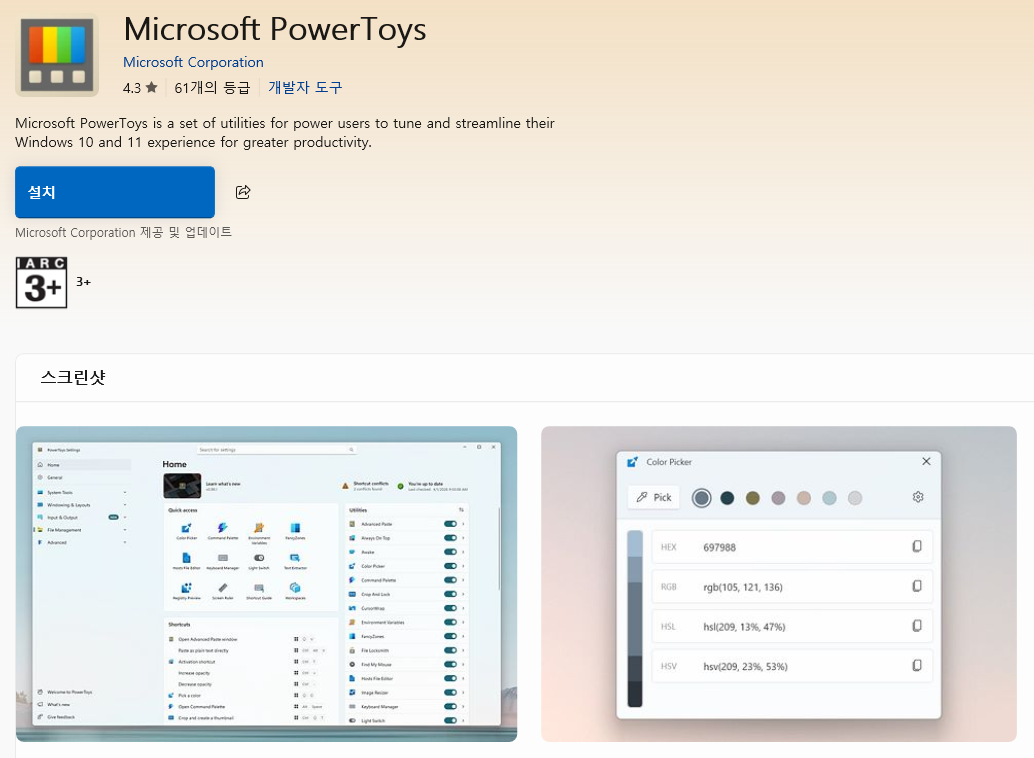Open the 개발자 도구 category link
This screenshot has width=1034, height=758.
pyautogui.click(x=305, y=87)
